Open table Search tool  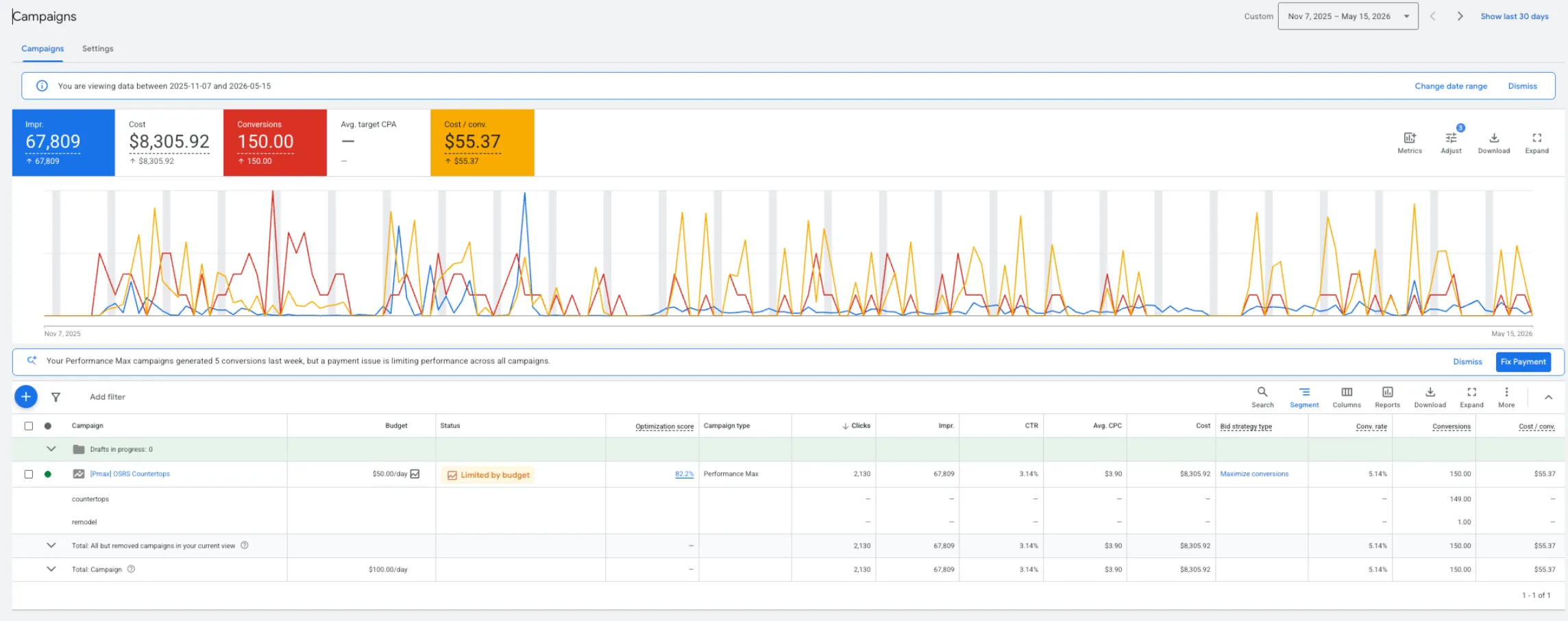1262,397
